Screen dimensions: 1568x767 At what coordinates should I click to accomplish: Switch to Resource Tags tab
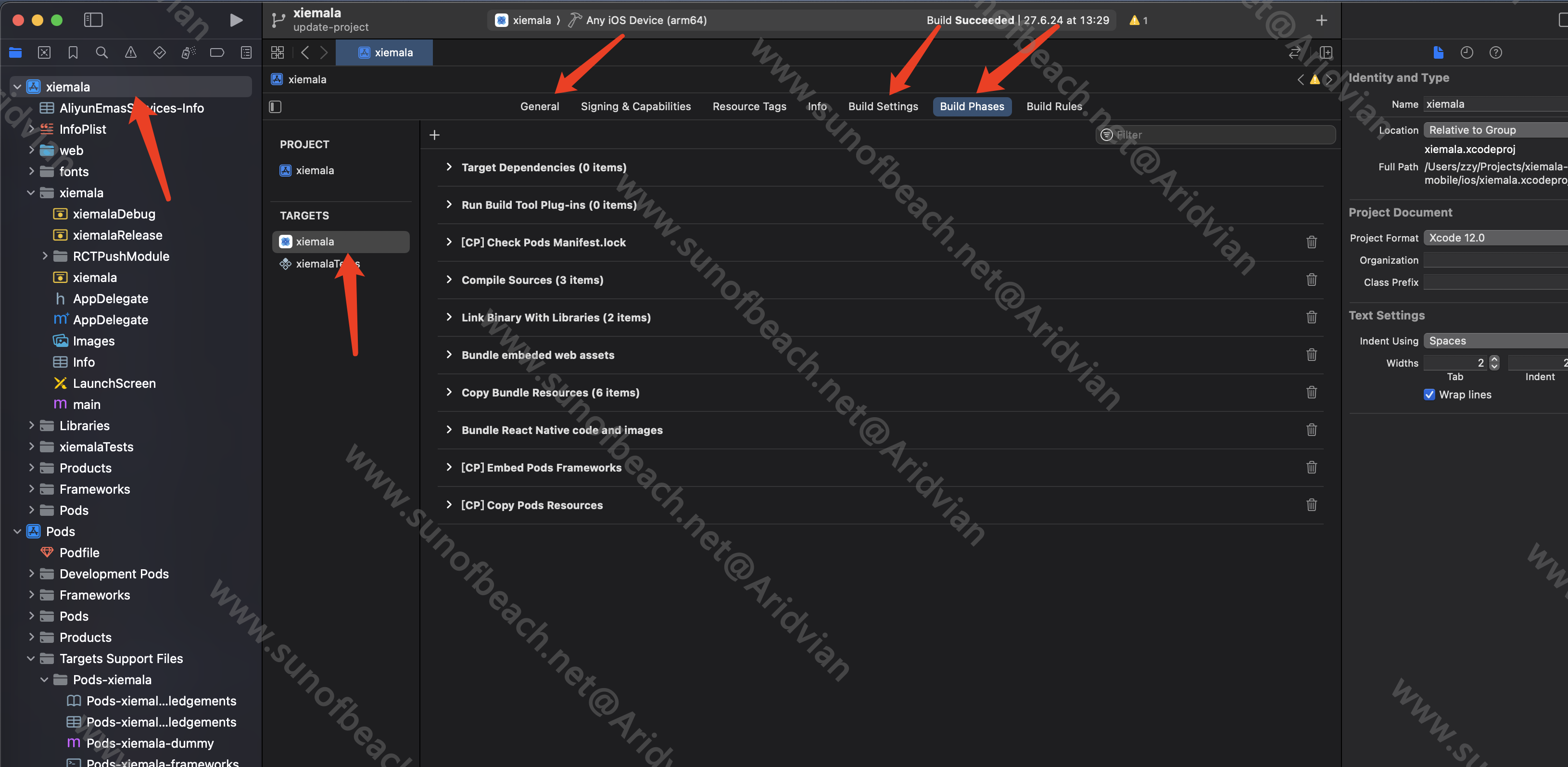[x=749, y=106]
